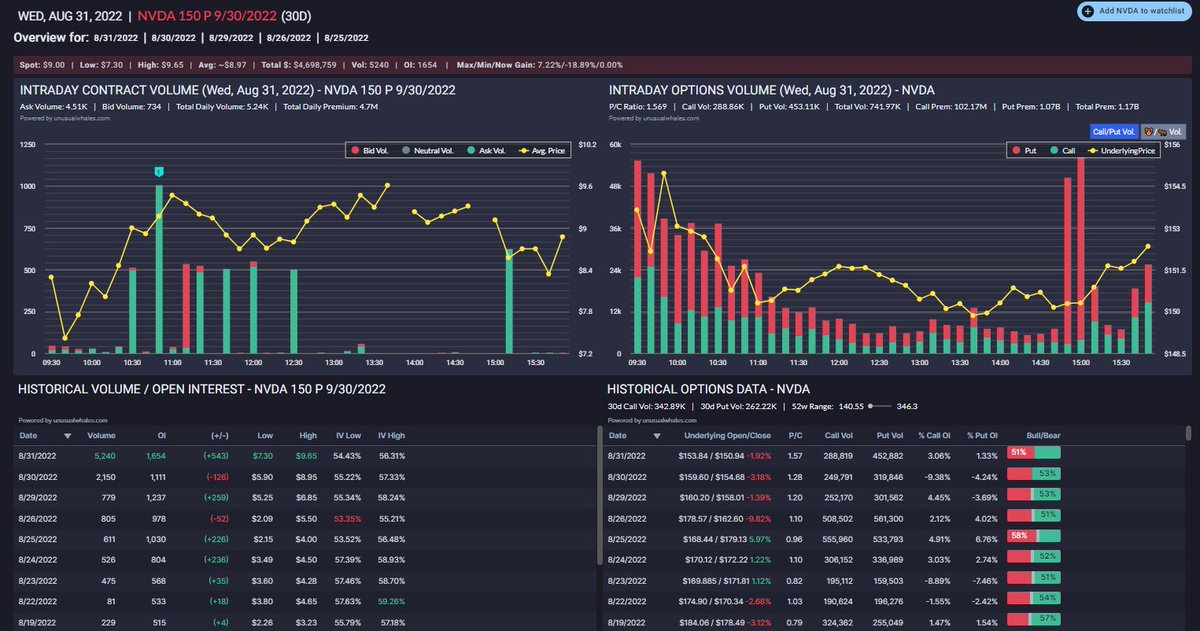Open overview for 8/29/2022

(x=229, y=37)
